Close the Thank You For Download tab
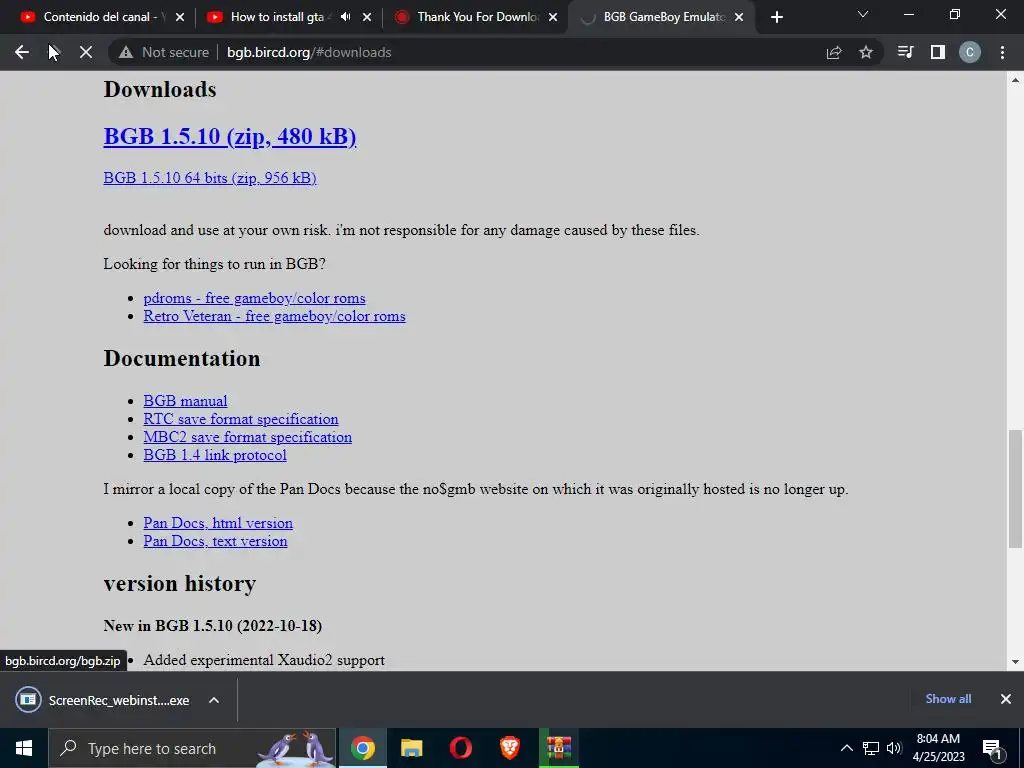 [553, 17]
